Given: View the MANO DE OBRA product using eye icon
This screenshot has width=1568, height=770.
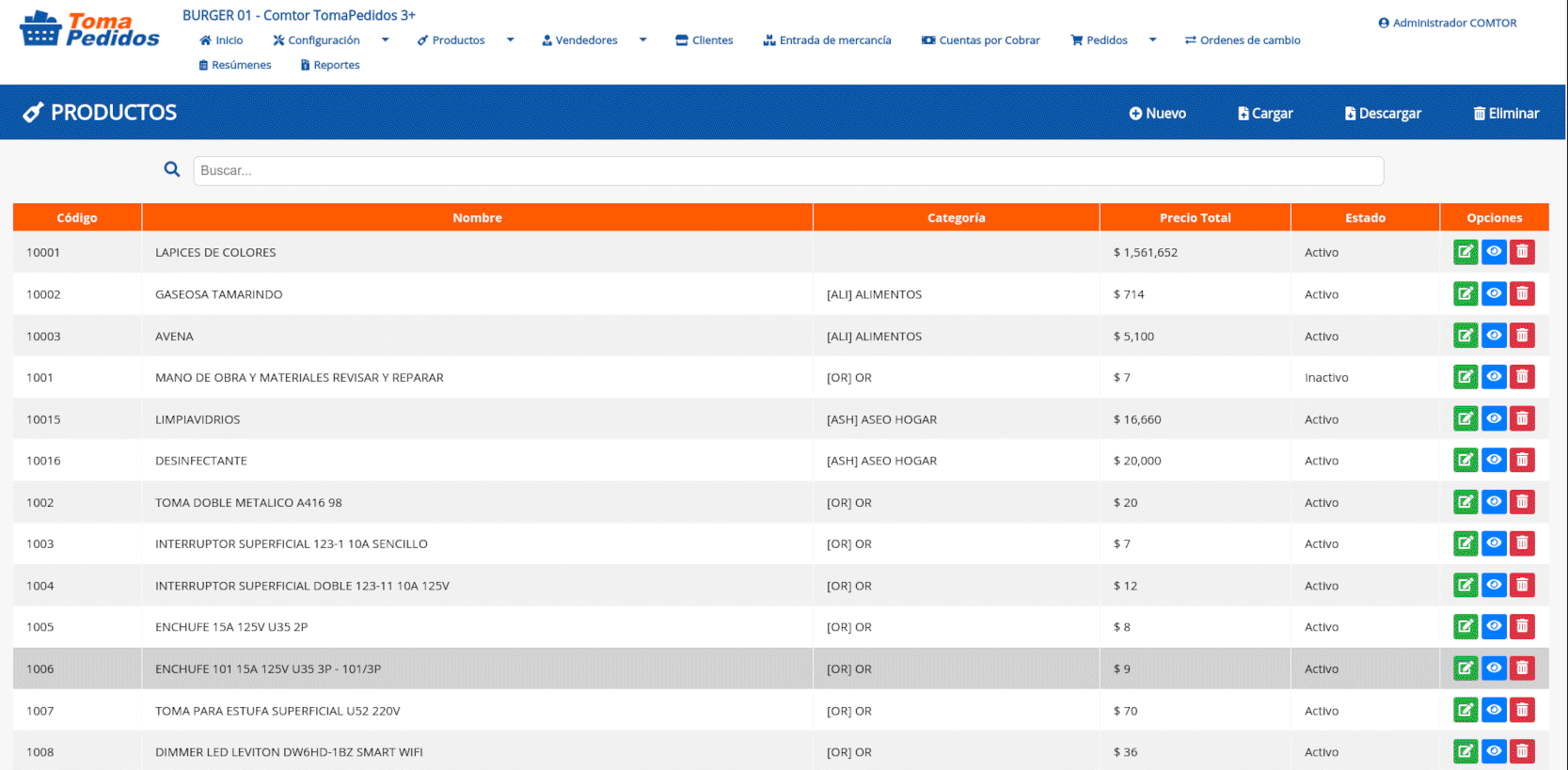Looking at the screenshot, I should [x=1494, y=377].
